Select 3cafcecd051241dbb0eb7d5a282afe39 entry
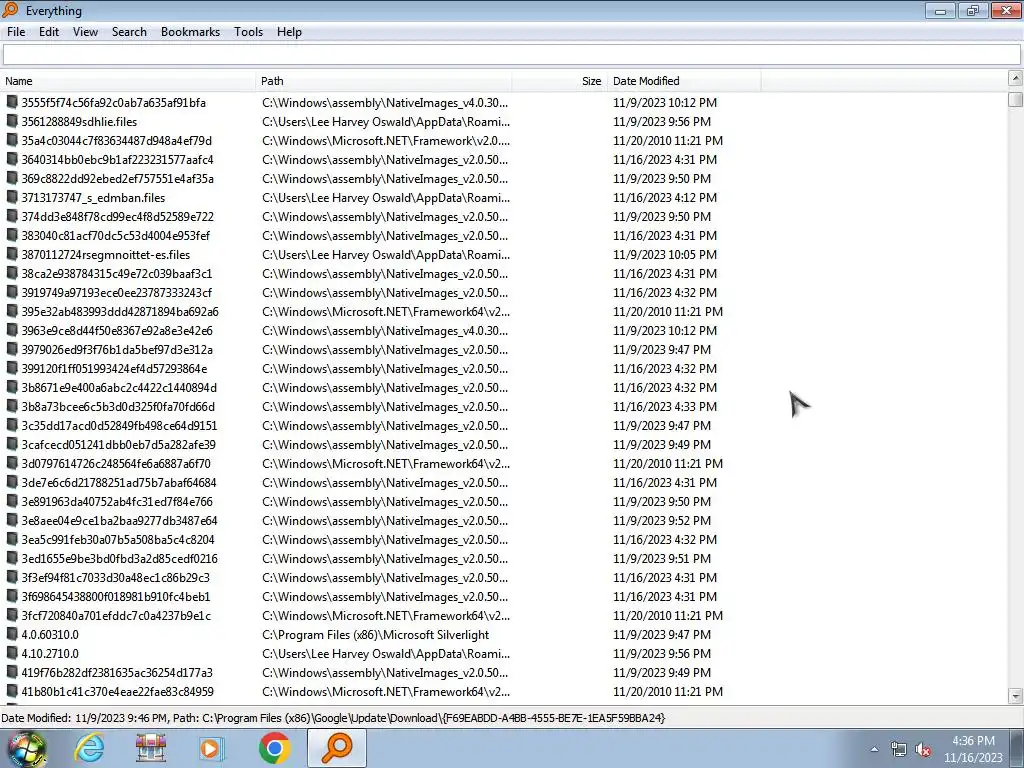 click(118, 444)
